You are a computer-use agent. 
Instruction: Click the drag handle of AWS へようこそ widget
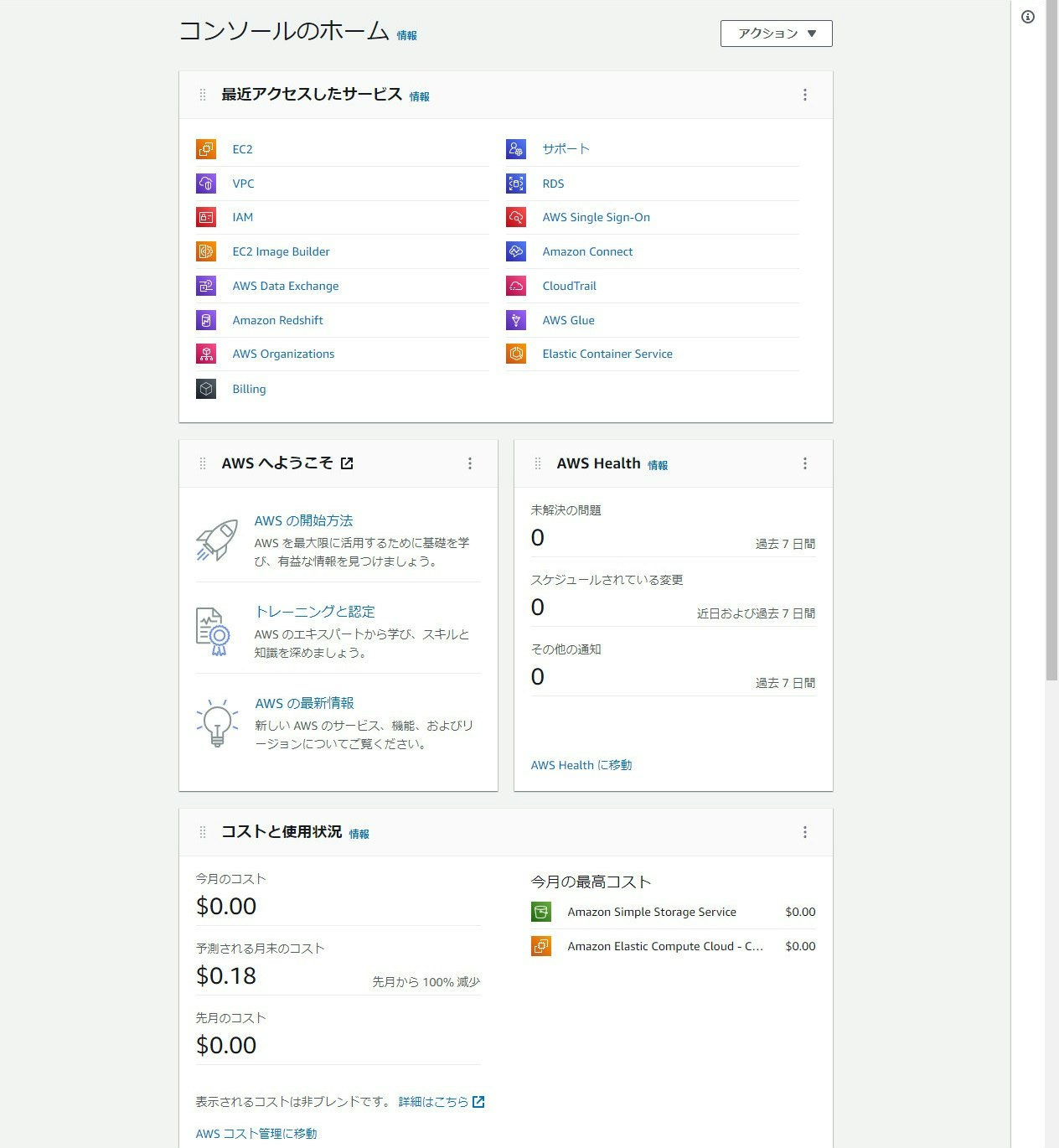pos(203,463)
